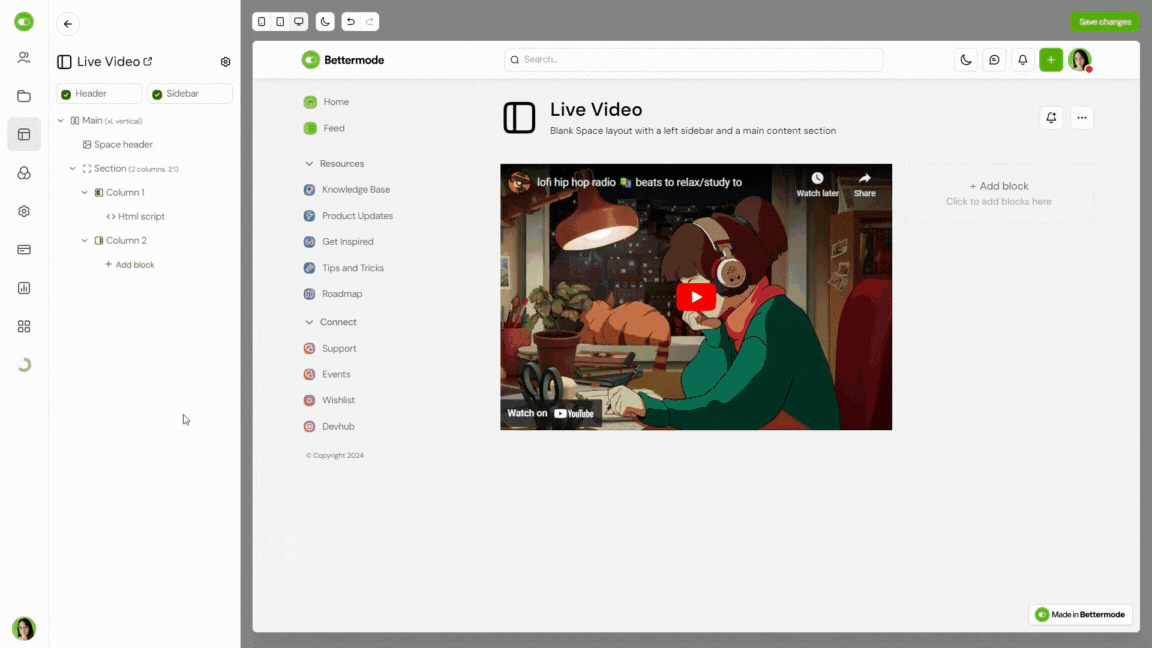The image size is (1152, 648).
Task: Open messages chat icon in header
Action: point(994,60)
